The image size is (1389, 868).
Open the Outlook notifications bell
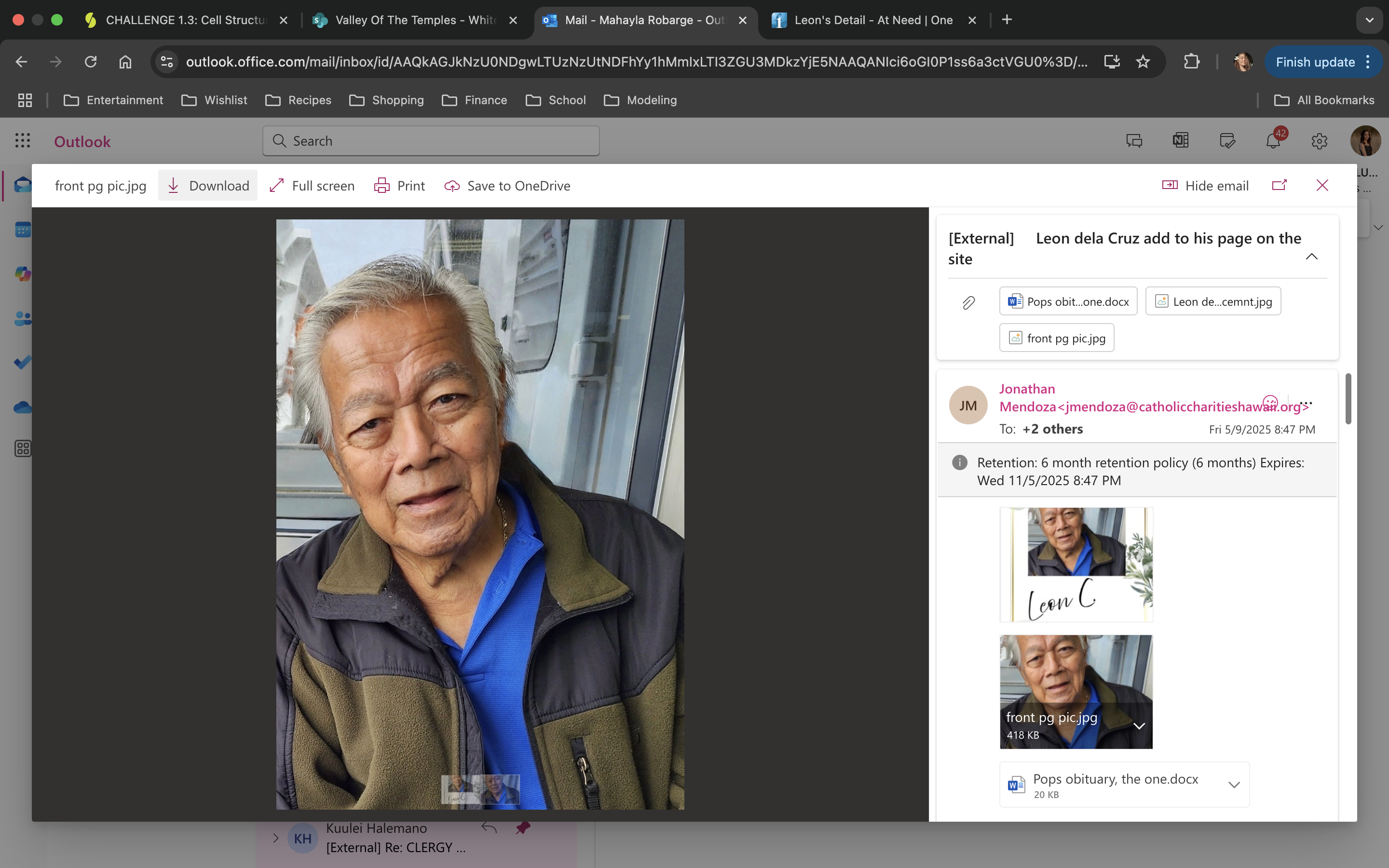(x=1272, y=141)
